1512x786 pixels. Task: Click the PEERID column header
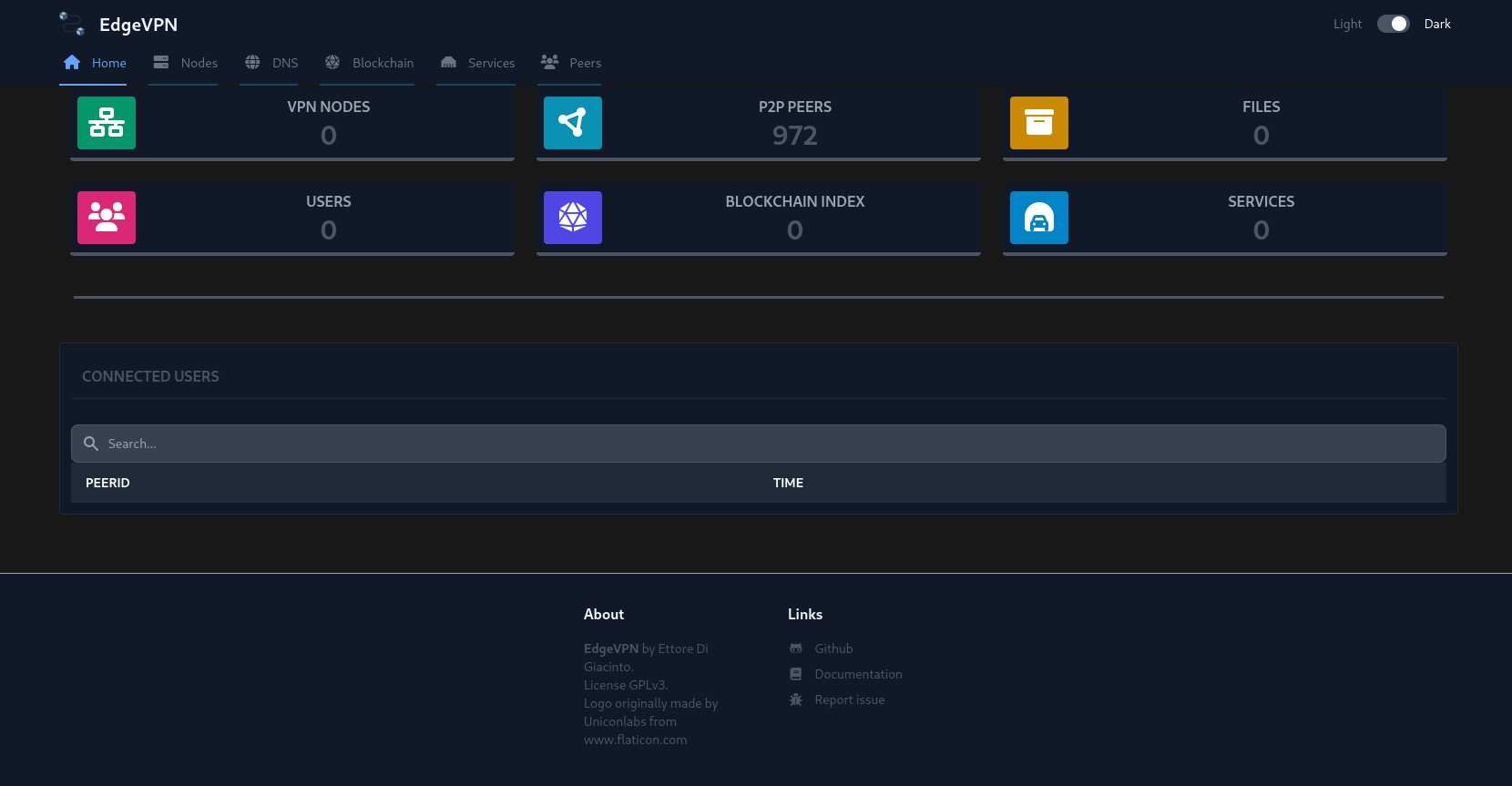[107, 483]
